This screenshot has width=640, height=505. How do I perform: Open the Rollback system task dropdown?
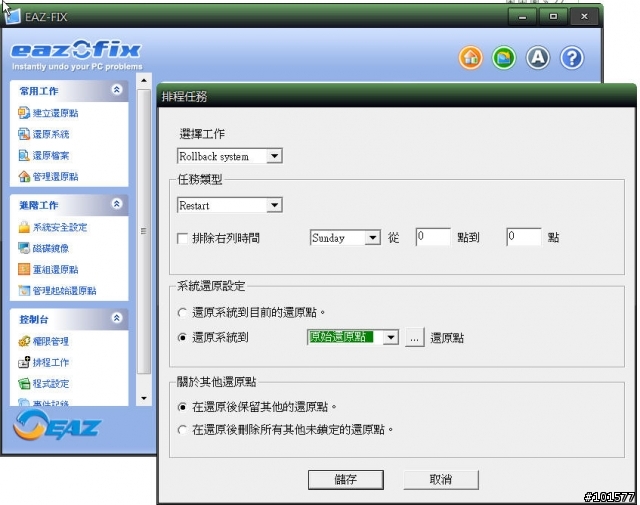pyautogui.click(x=230, y=156)
